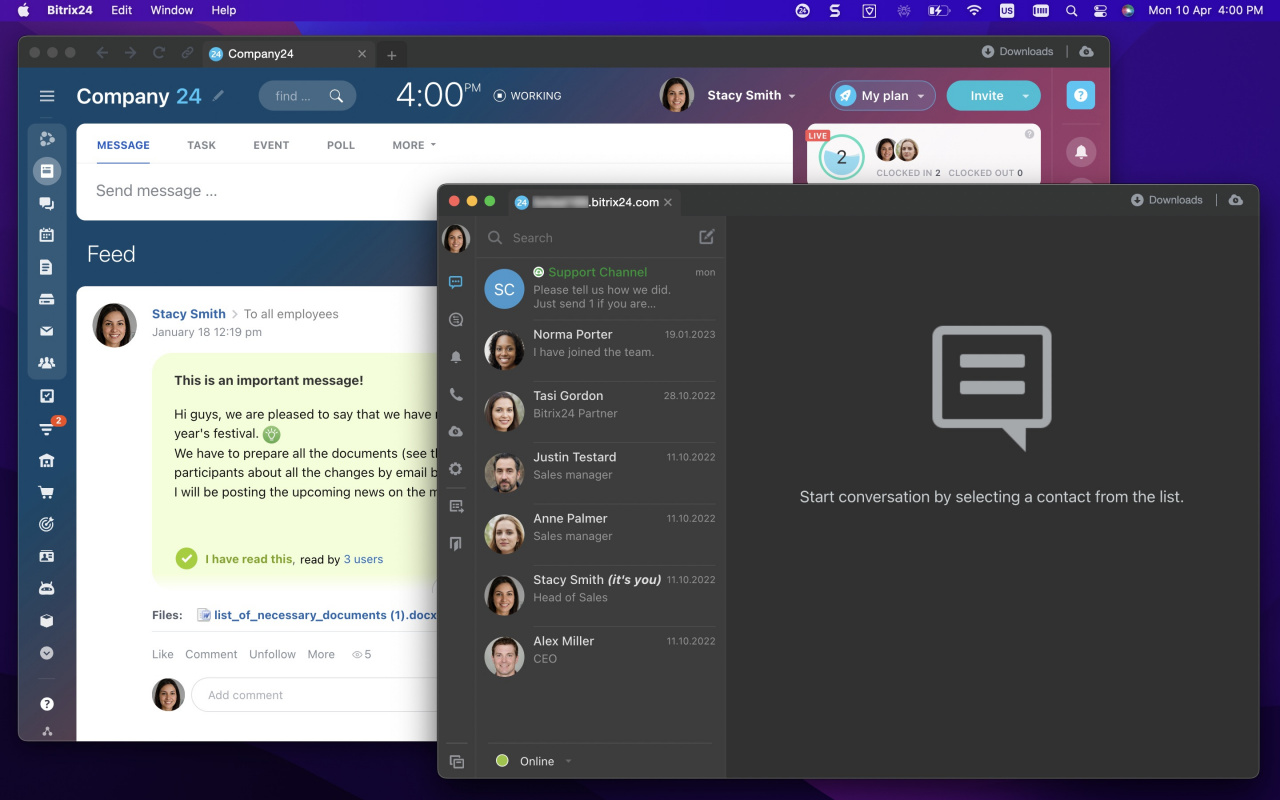This screenshot has height=800, width=1280.
Task: Open the Tasks checkmark icon in sidebar
Action: coord(47,396)
